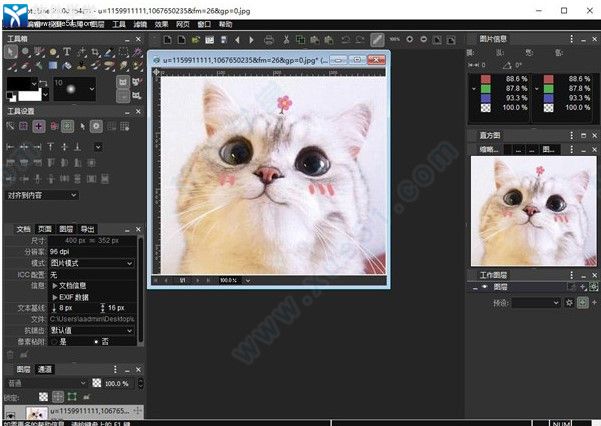Click the black foreground color swatch
The width and height of the screenshot is (601, 426).
[x=20, y=83]
